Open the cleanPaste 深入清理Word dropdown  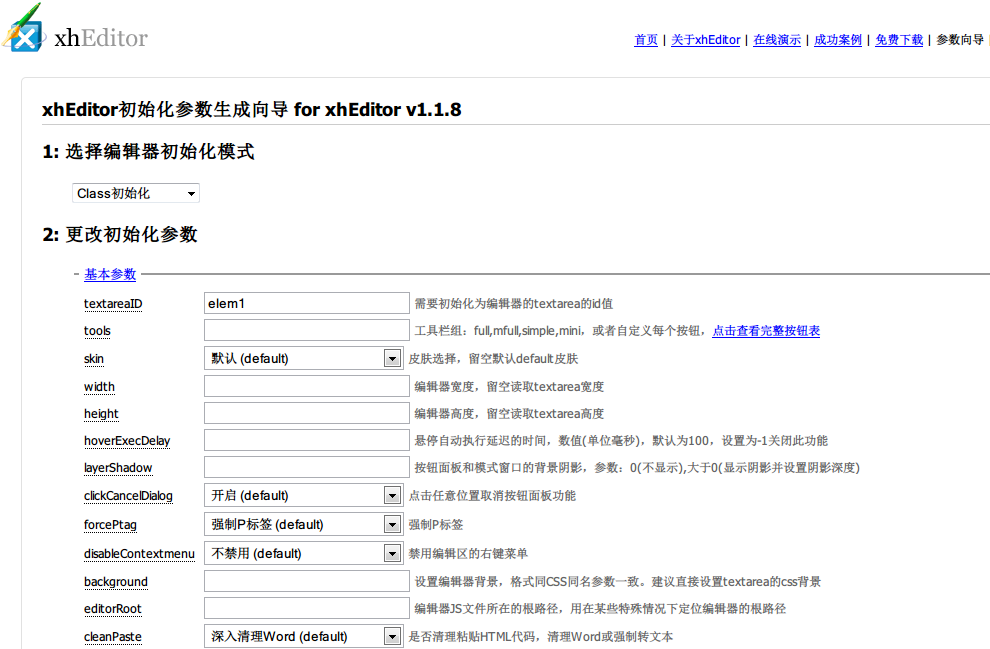[304, 636]
